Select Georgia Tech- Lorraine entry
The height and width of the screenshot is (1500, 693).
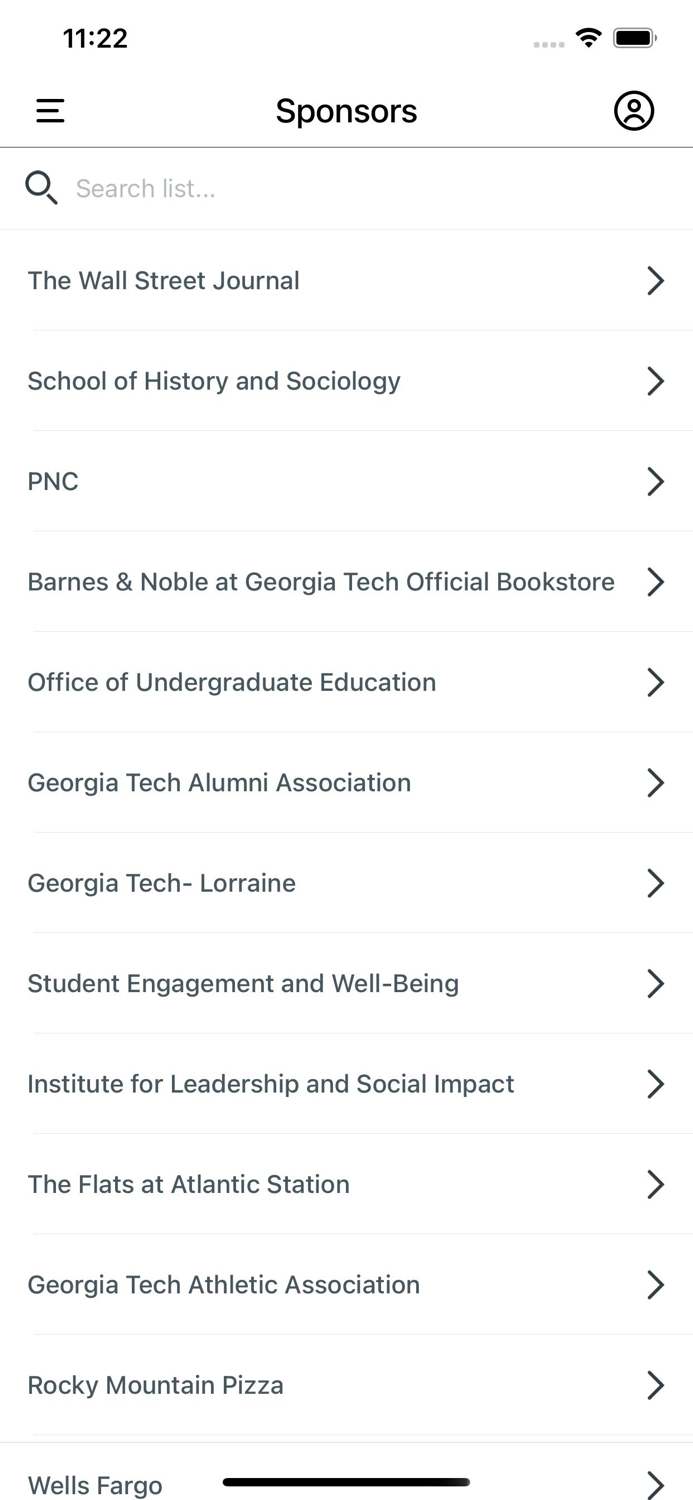[162, 883]
